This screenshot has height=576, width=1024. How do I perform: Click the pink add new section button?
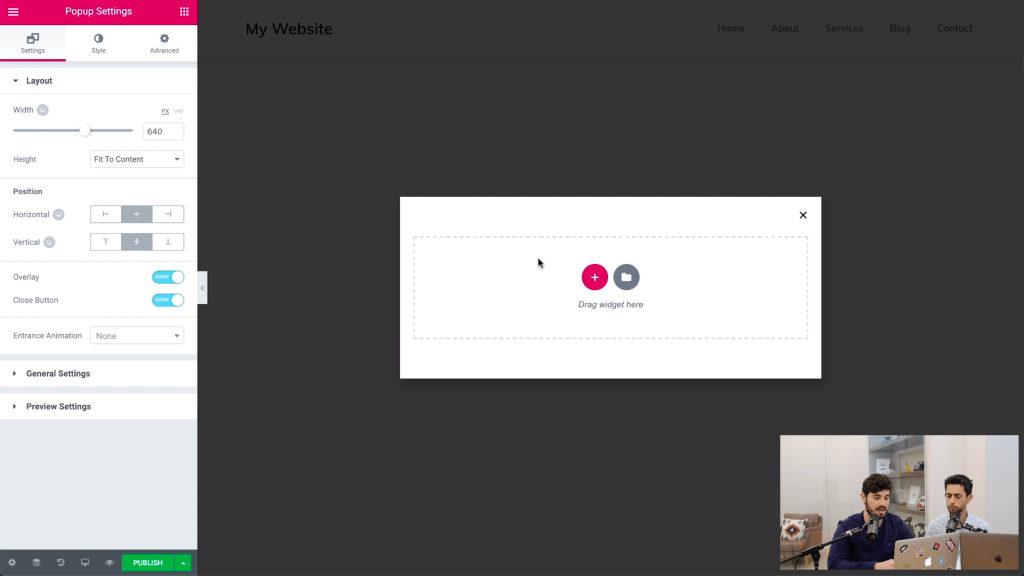click(594, 277)
